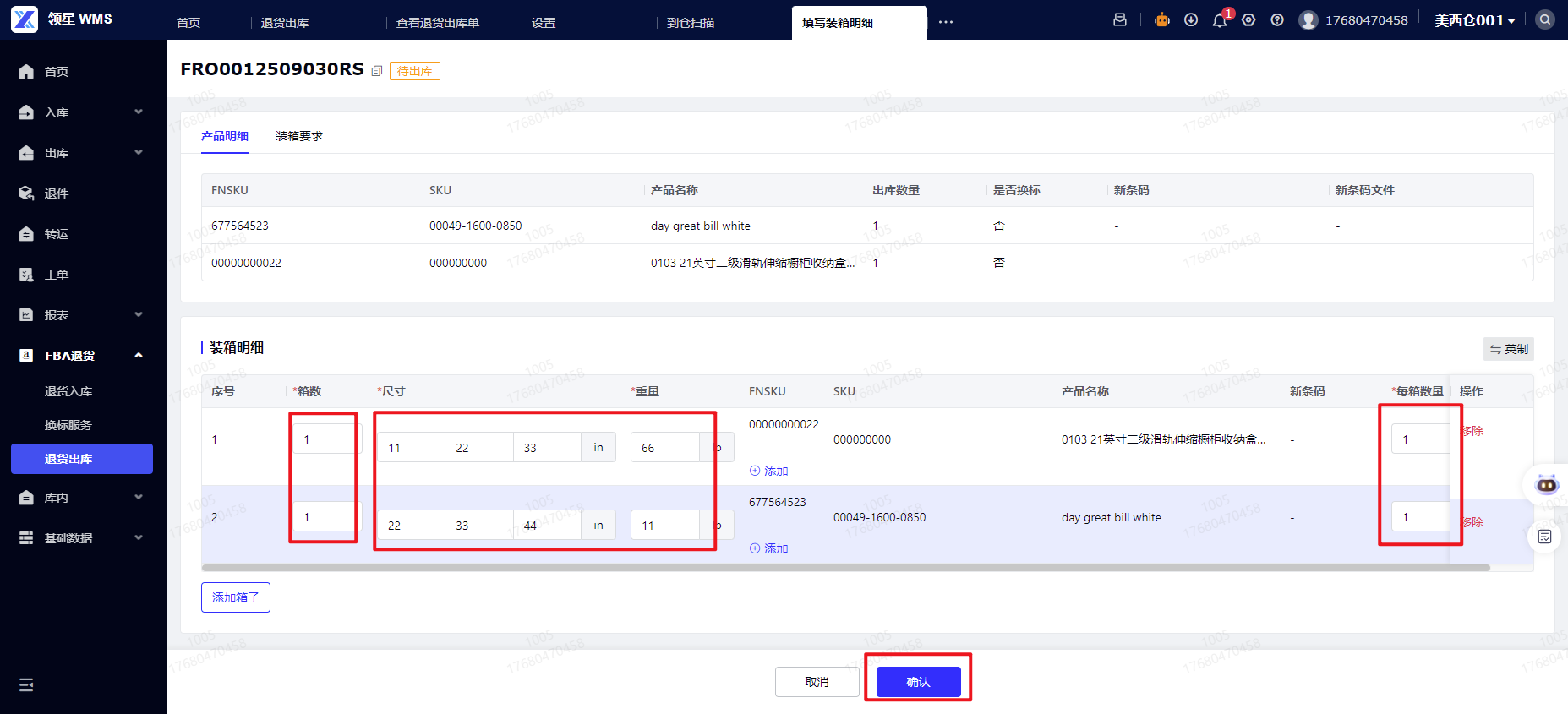The width and height of the screenshot is (1568, 714).
Task: Click the user avatar icon
Action: (1308, 19)
